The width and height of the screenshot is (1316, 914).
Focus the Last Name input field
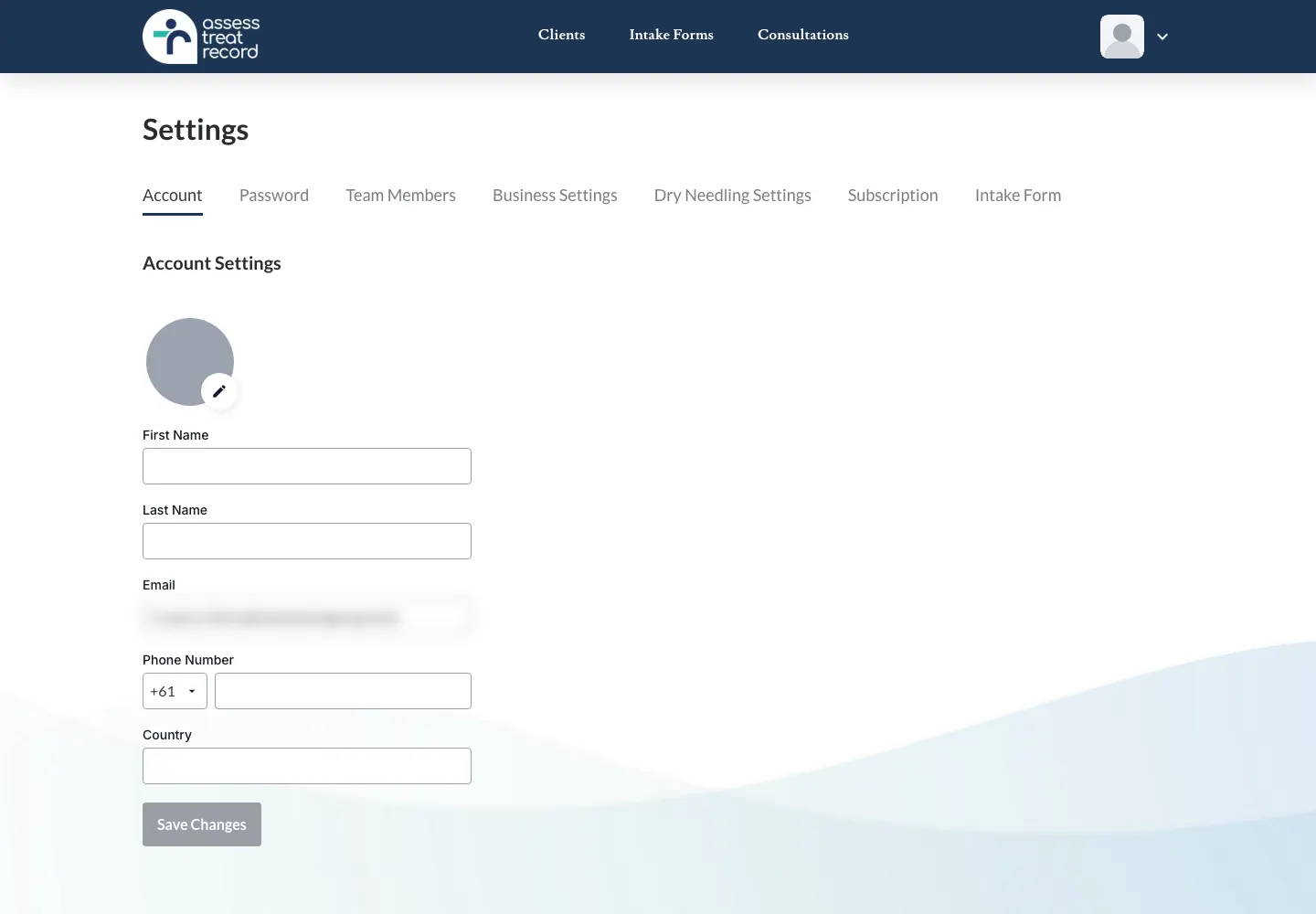[x=307, y=541]
